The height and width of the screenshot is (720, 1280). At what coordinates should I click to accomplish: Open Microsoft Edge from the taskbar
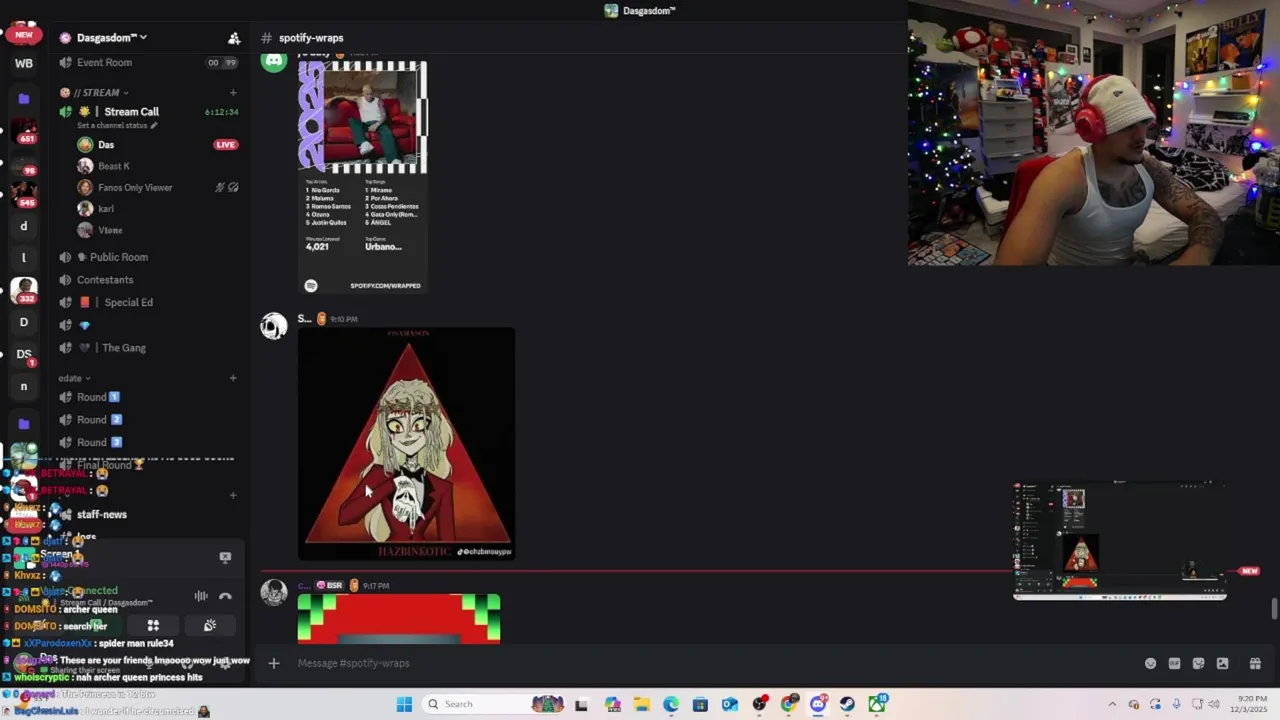670,704
